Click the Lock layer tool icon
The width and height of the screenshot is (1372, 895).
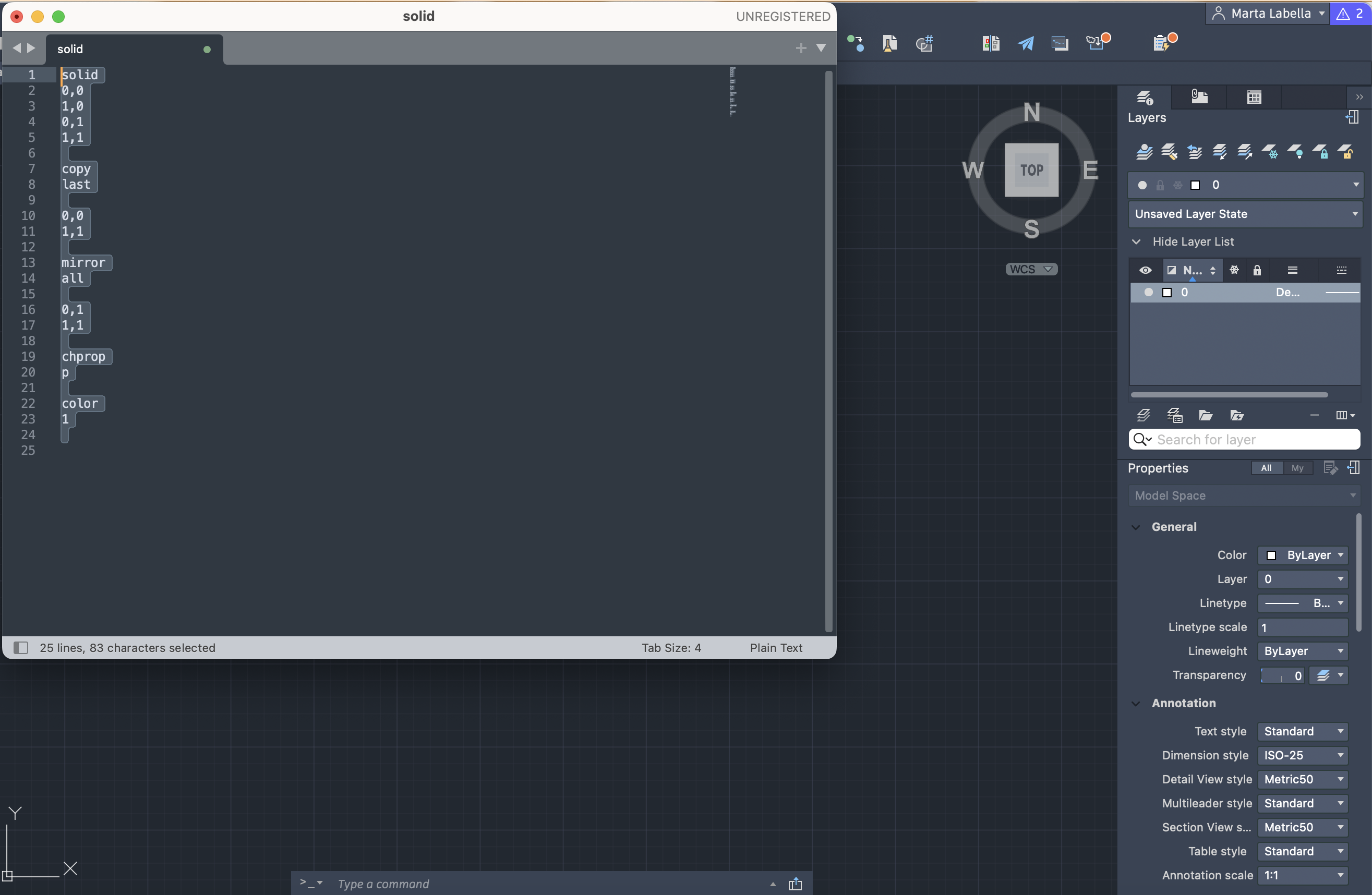click(x=1321, y=152)
